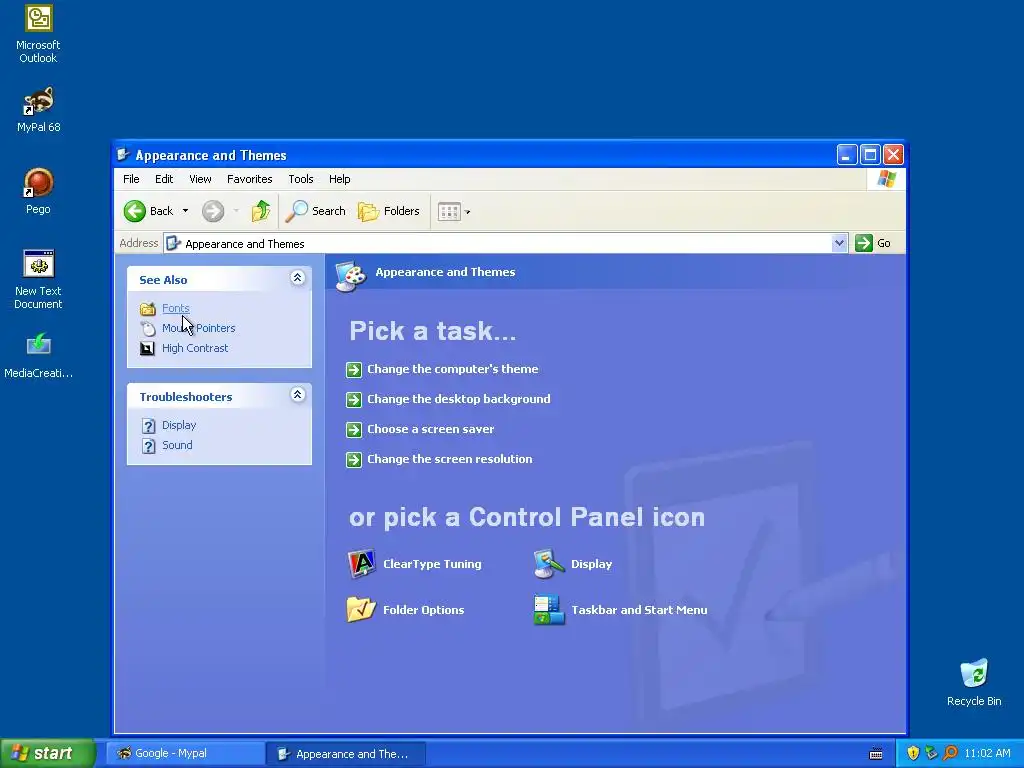Collapse the Troubleshooters panel

pos(297,394)
